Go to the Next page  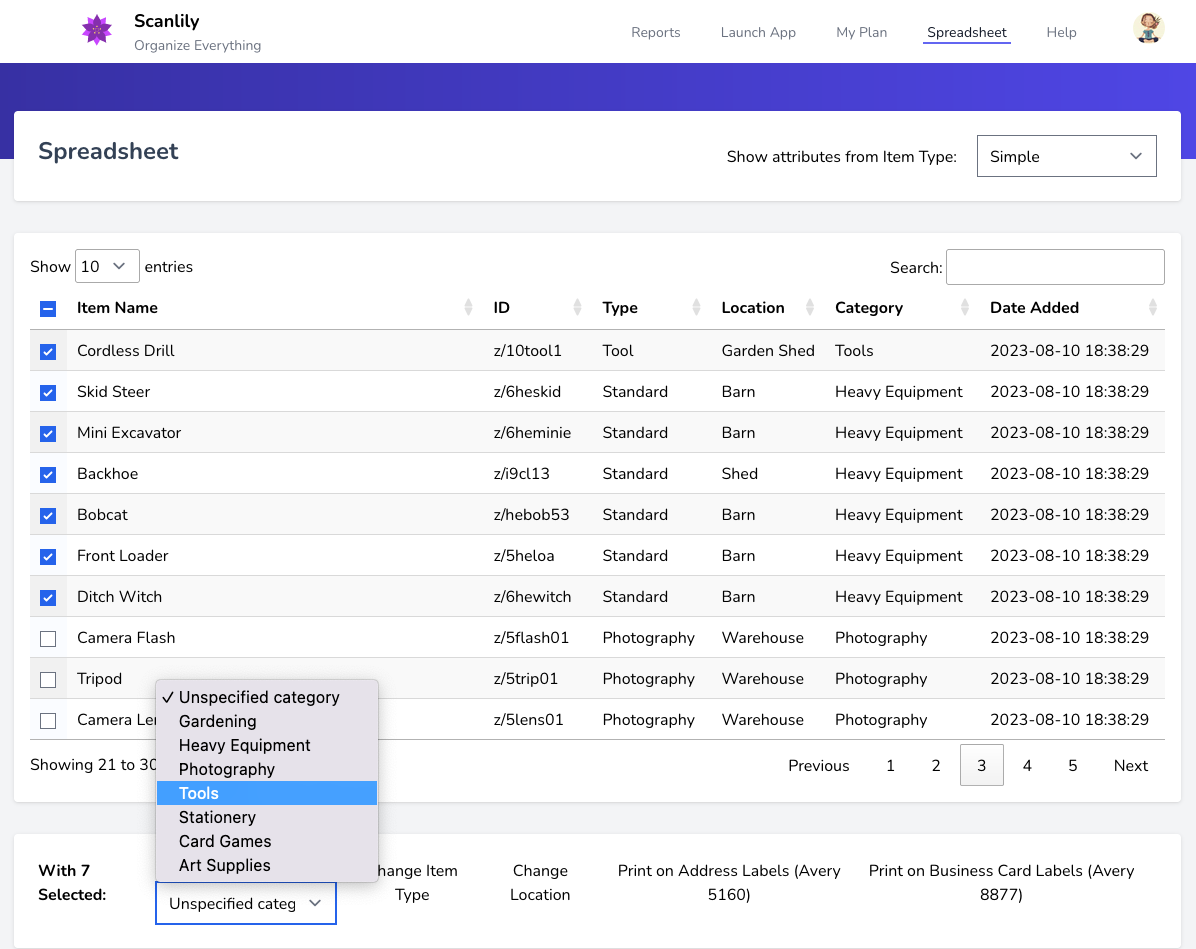(1130, 766)
